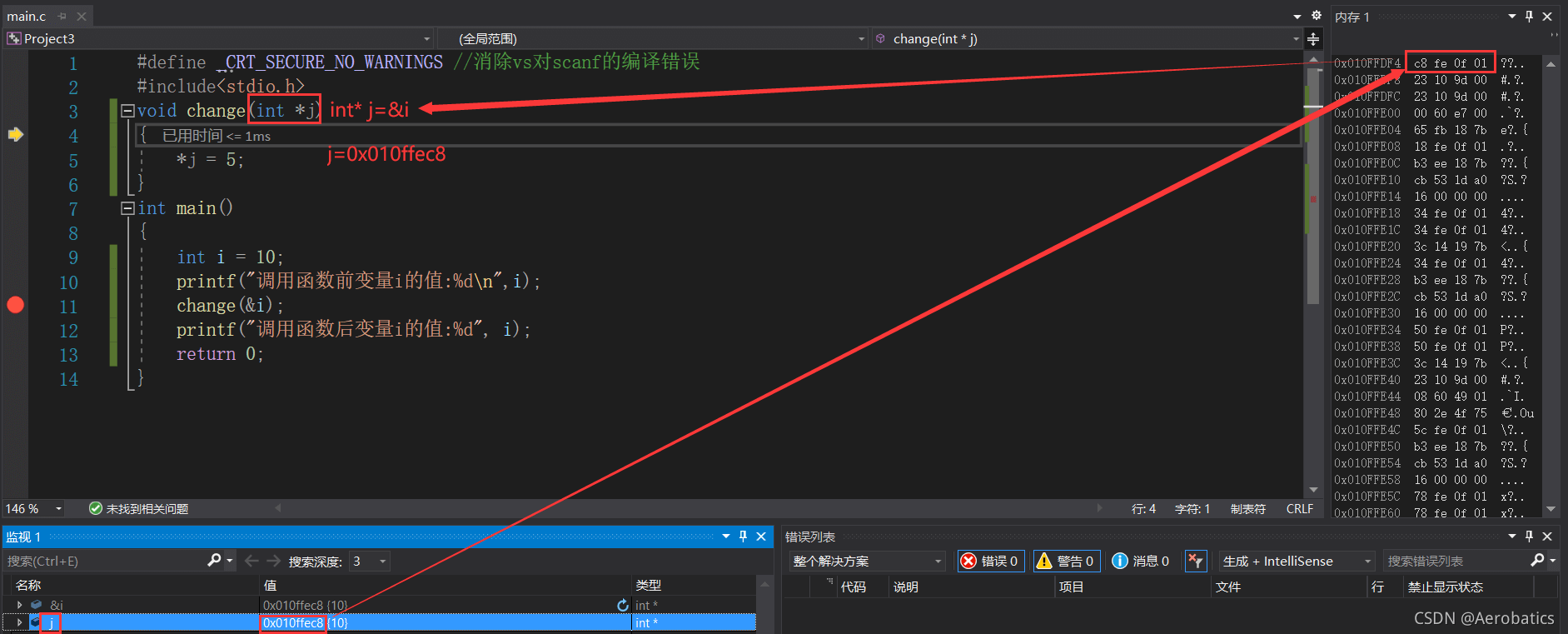1568x634 pixels.
Task: Sort error list by 文件 column
Action: (x=1228, y=587)
